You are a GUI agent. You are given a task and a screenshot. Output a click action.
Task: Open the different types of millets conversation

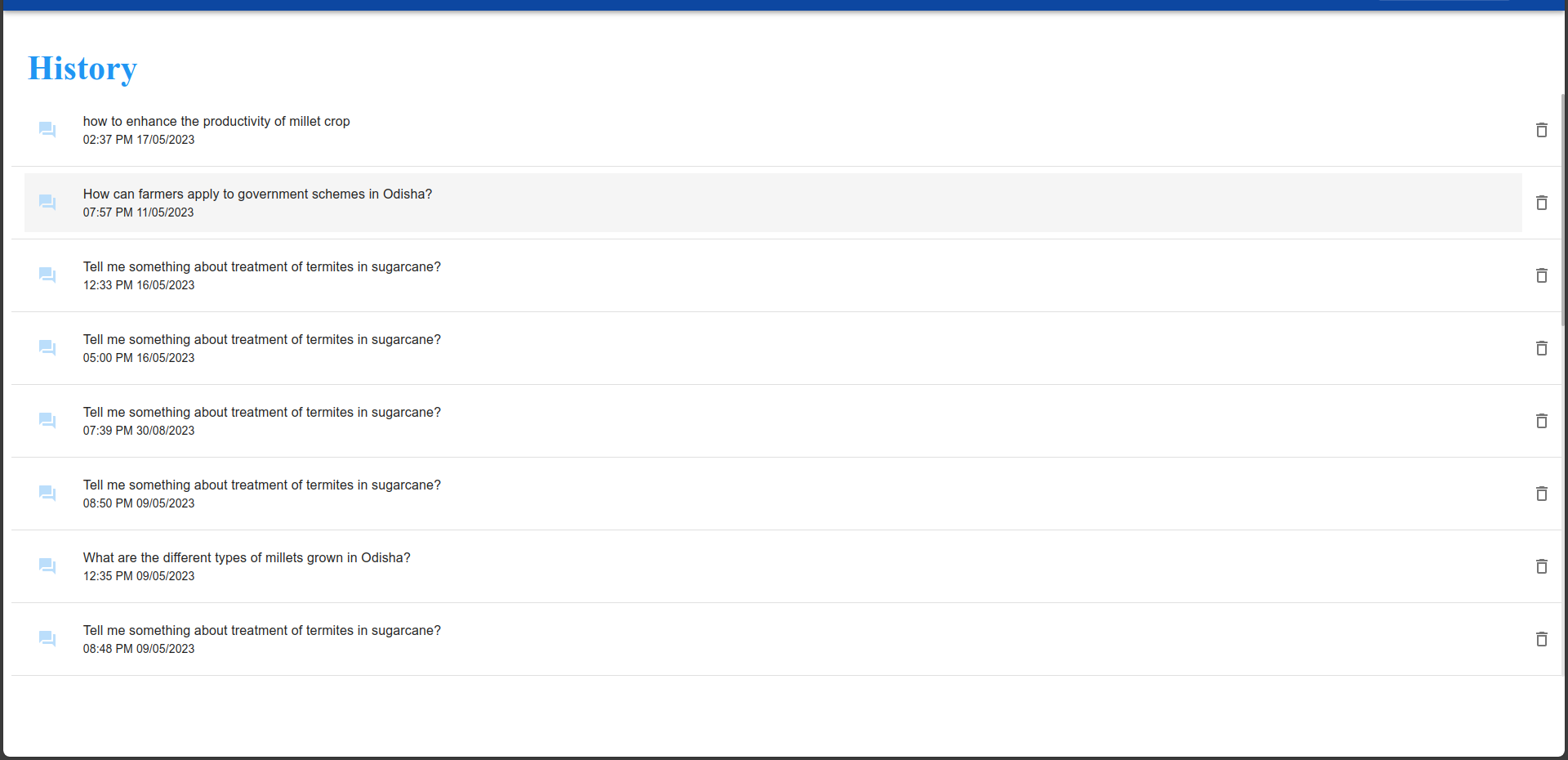coord(247,558)
